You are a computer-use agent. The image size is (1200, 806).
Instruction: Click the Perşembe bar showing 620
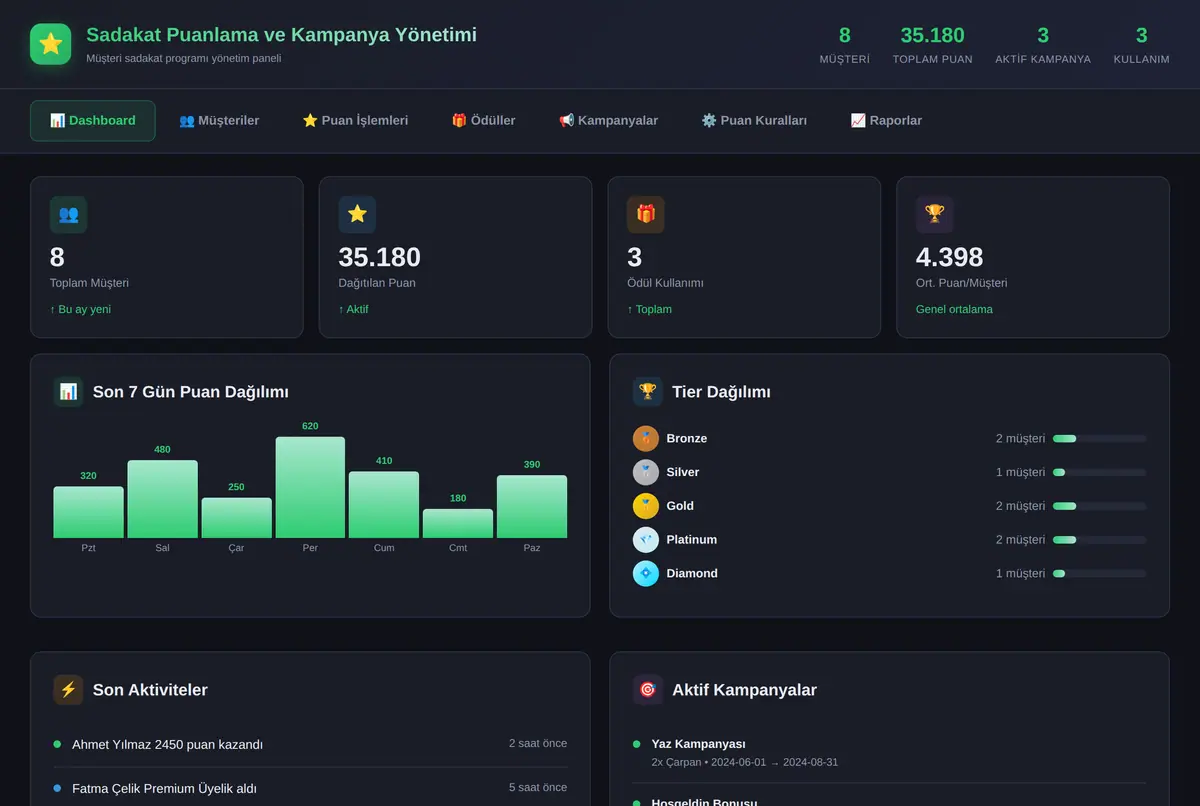tap(310, 487)
